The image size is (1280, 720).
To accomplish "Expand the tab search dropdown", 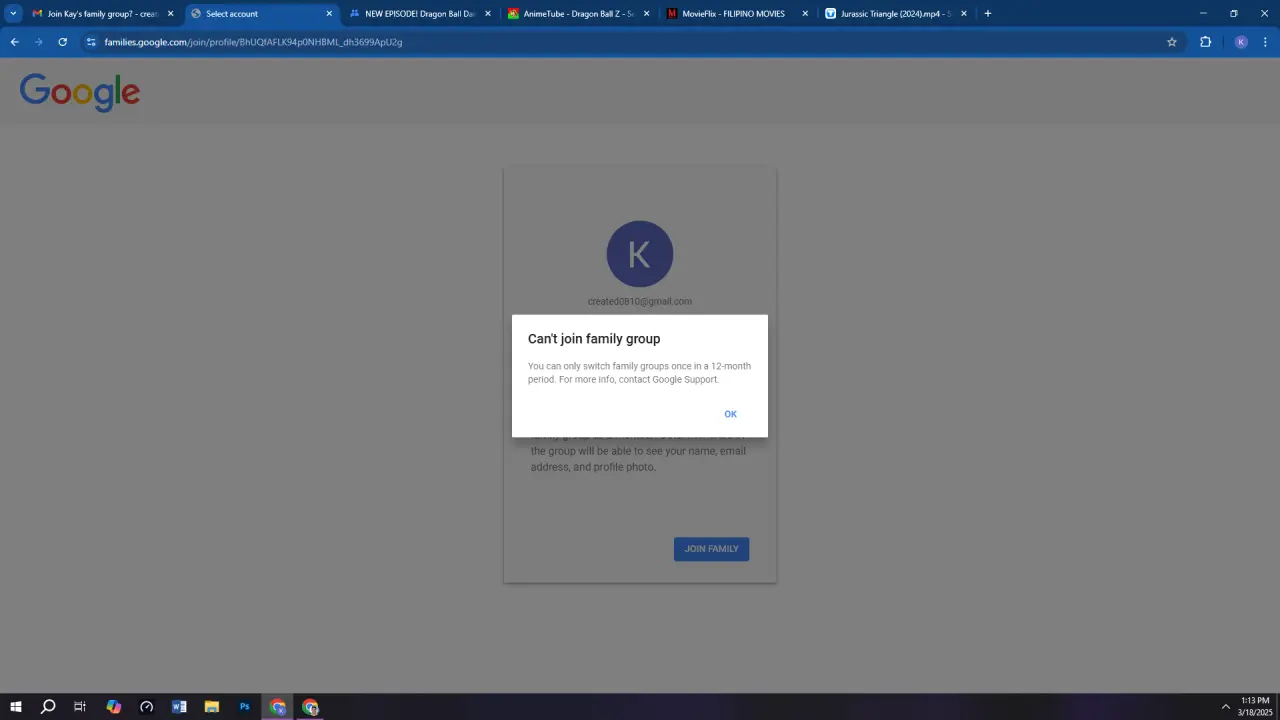I will click(x=13, y=14).
